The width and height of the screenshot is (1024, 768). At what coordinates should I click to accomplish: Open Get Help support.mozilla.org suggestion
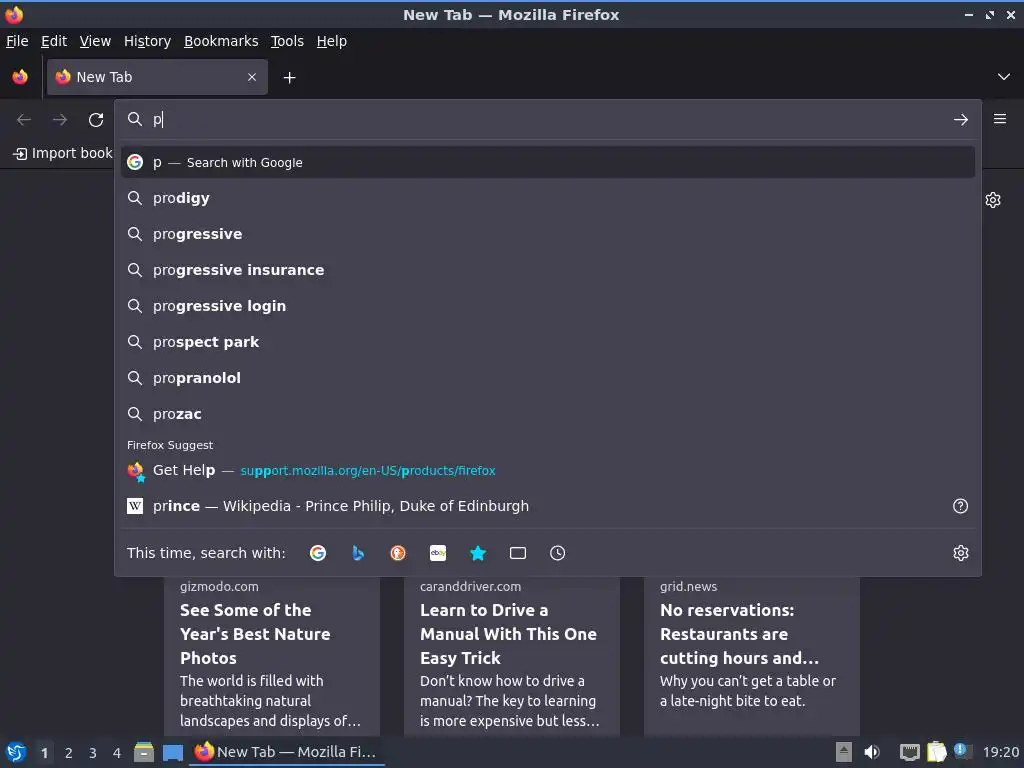tap(548, 470)
